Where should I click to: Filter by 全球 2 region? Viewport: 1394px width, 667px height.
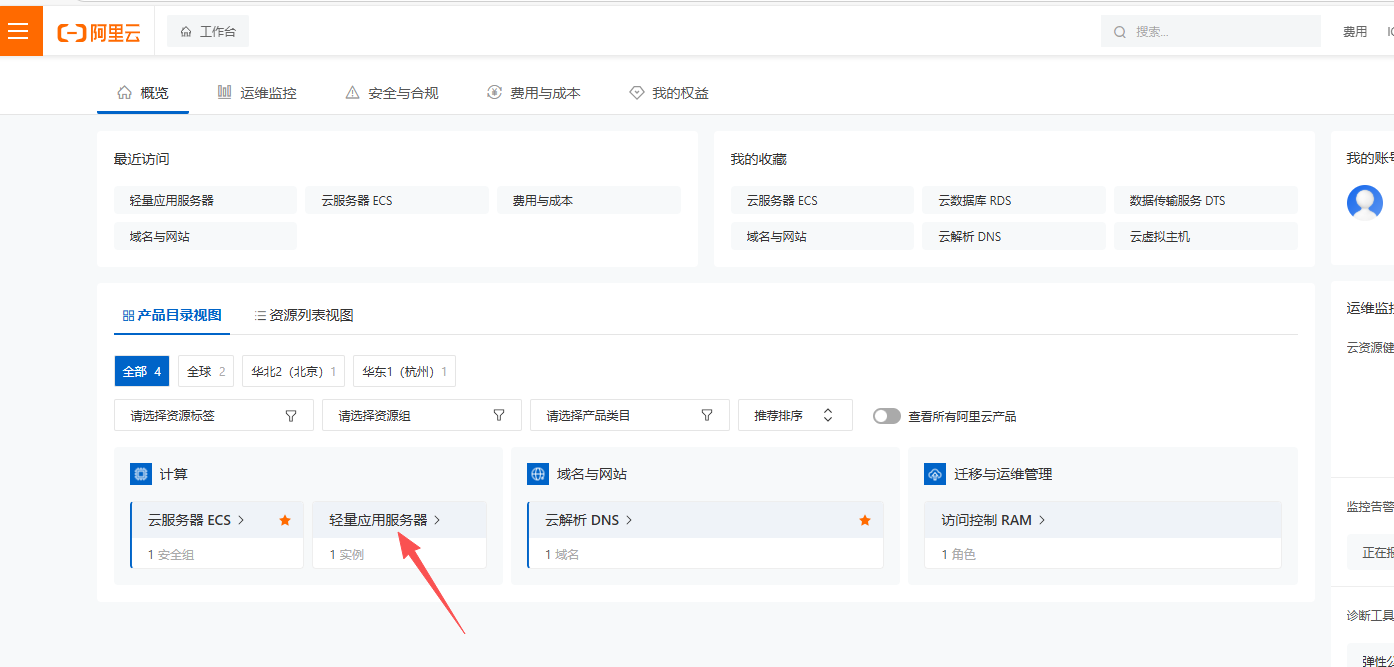[x=206, y=372]
